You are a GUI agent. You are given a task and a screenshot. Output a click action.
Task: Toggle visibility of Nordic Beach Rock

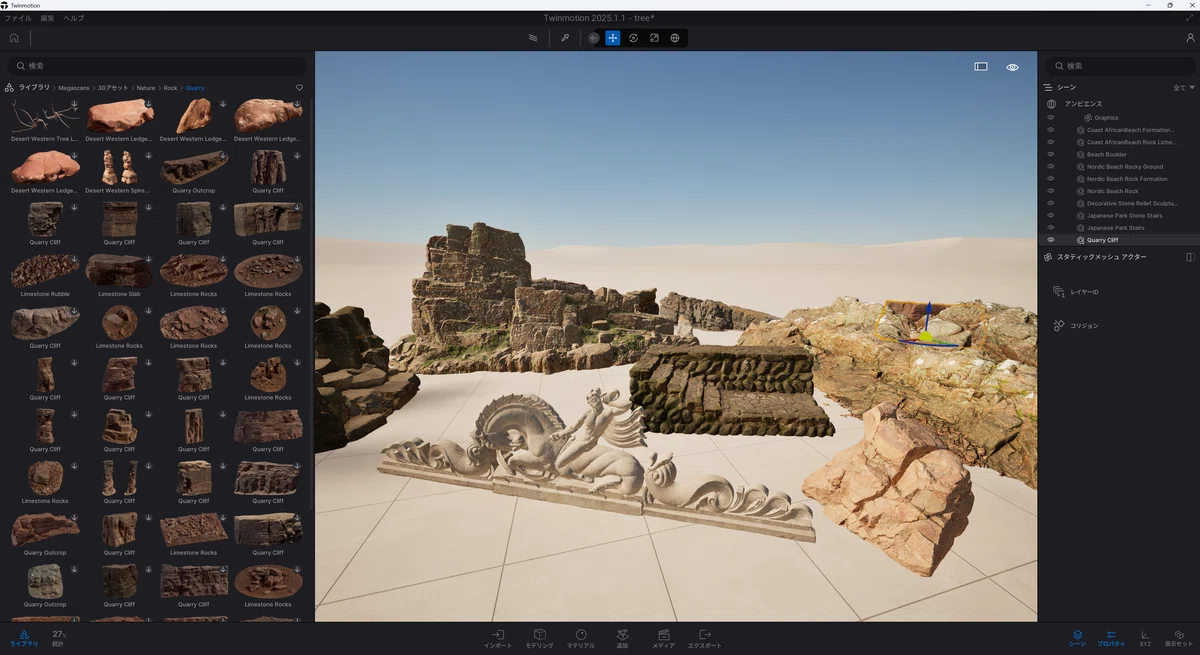tap(1051, 191)
